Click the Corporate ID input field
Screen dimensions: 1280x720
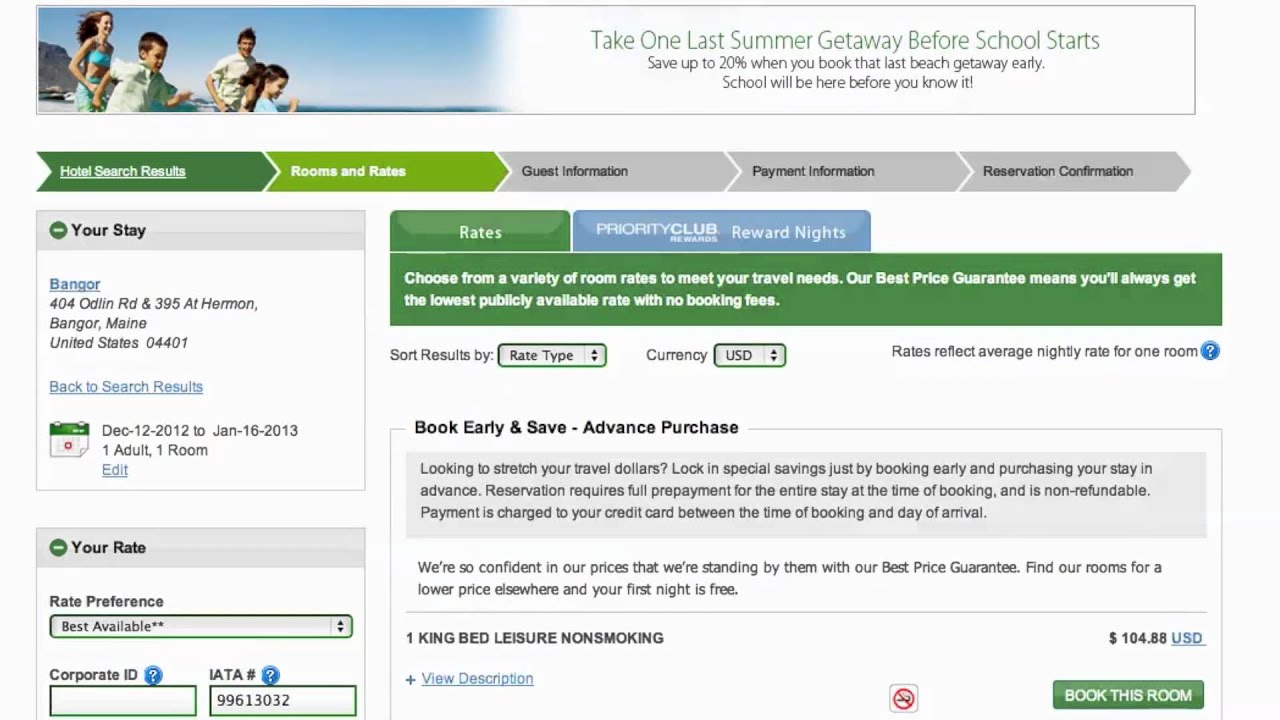(x=123, y=700)
